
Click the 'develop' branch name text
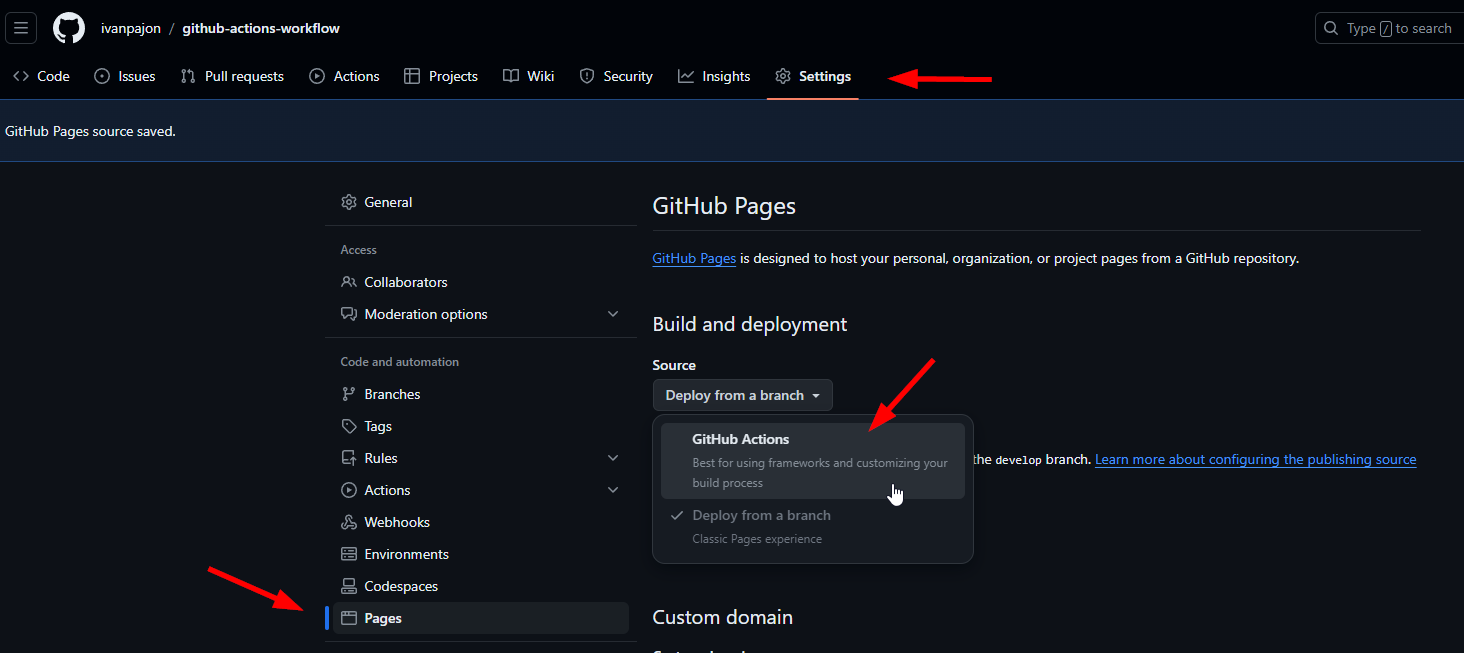1018,460
